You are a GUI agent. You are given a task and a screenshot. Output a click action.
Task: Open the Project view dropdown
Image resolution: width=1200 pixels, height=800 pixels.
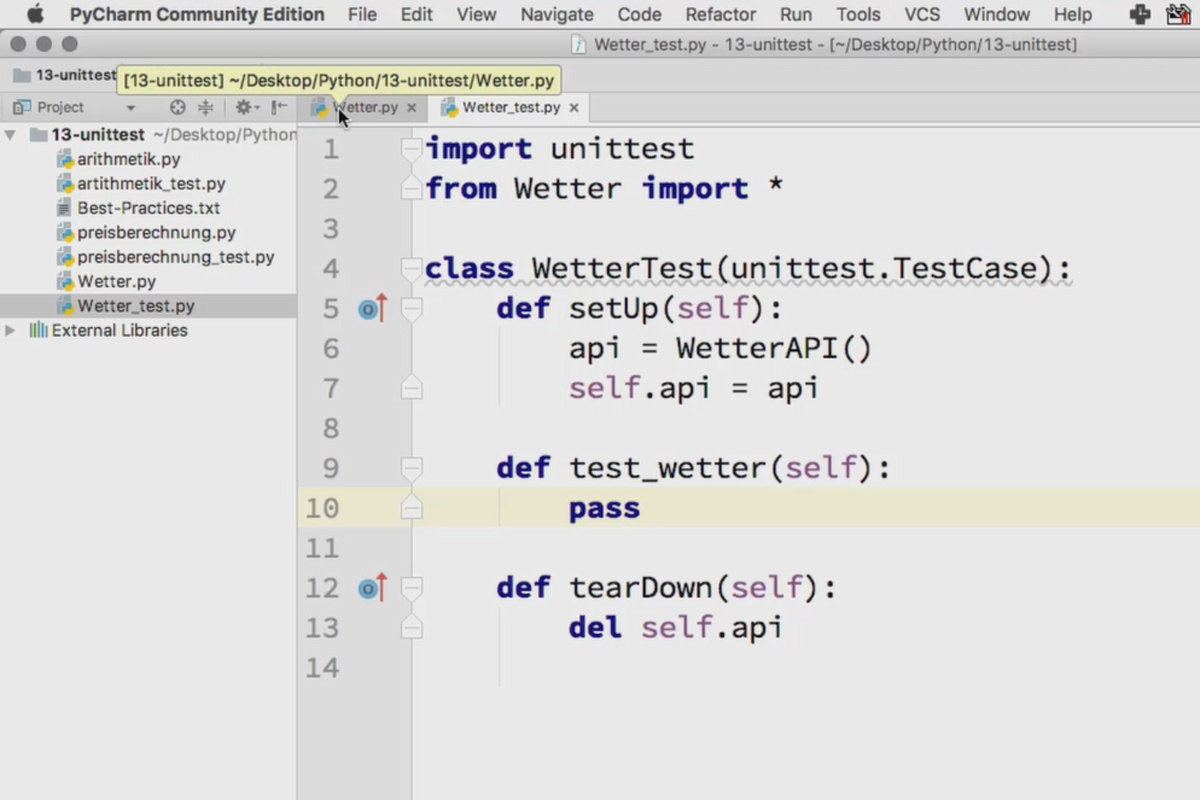pyautogui.click(x=130, y=108)
